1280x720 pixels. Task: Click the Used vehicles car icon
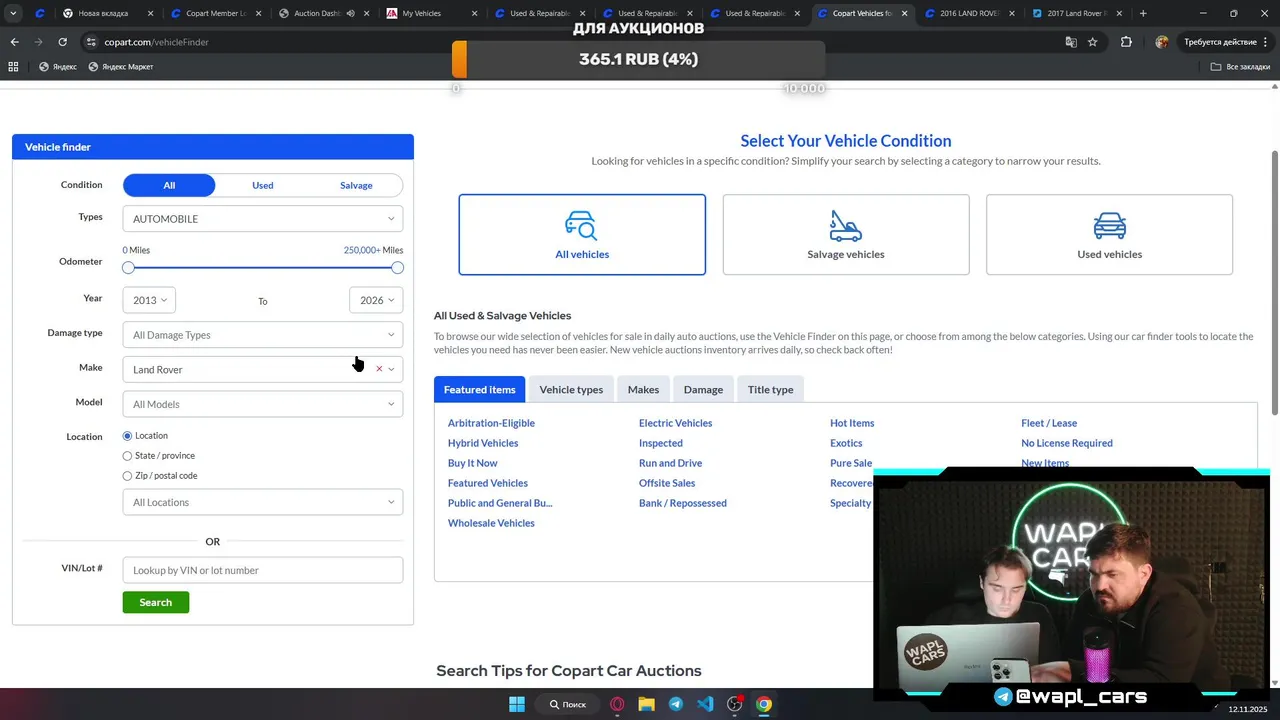click(x=1109, y=225)
